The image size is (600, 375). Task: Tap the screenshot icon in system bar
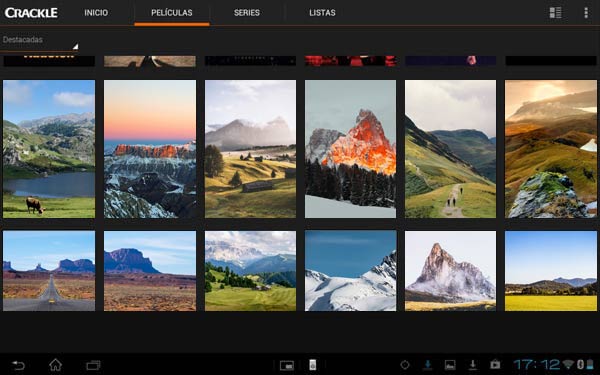coord(287,365)
